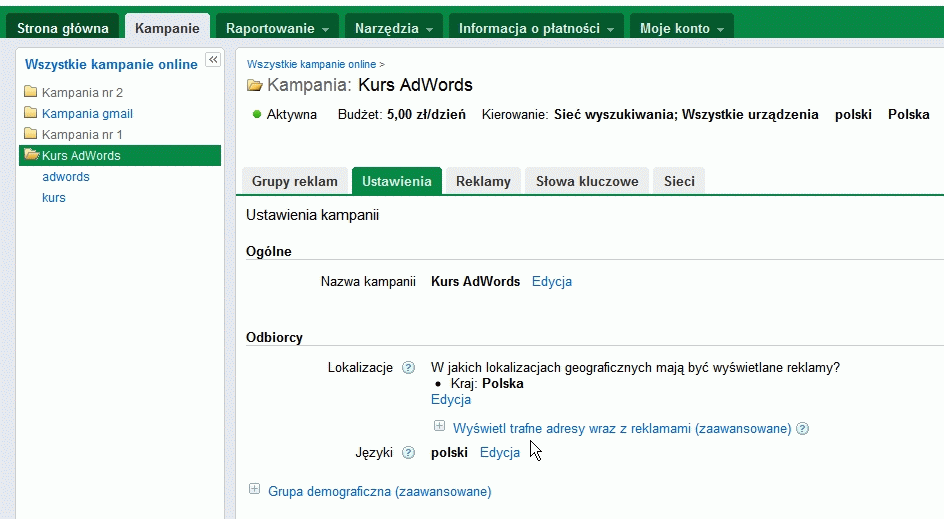Screen dimensions: 944x519
Task: Open the Raportowanie dropdown menu
Action: point(278,28)
